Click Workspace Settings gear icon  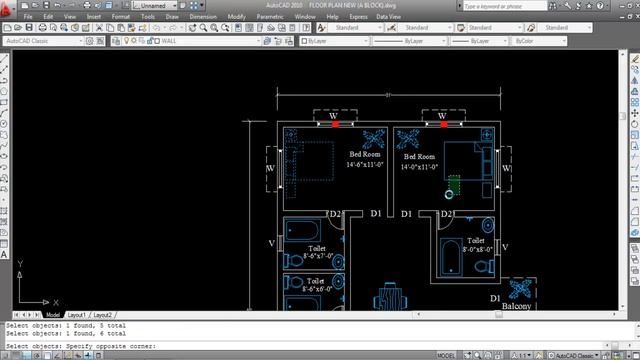(x=90, y=41)
